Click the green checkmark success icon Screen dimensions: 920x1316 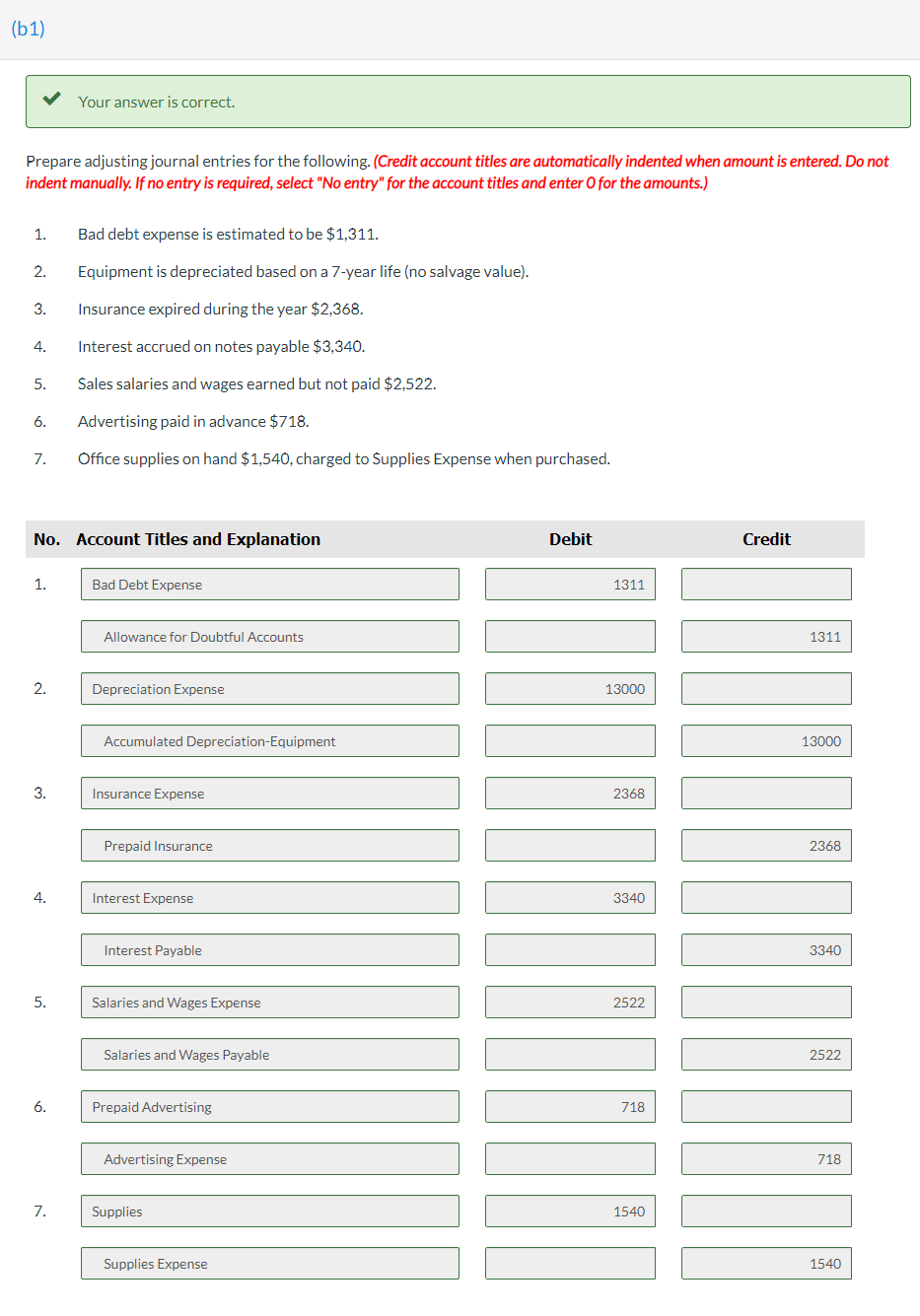(52, 101)
